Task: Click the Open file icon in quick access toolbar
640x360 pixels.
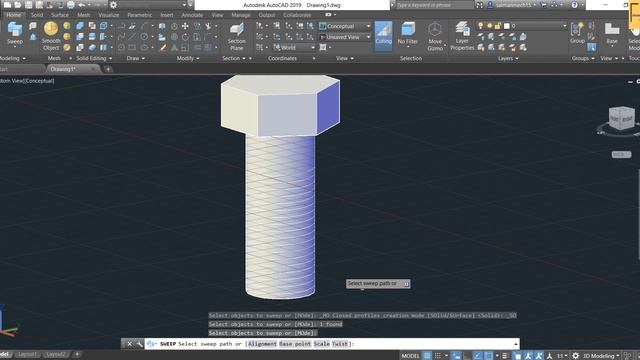Action: pos(18,5)
